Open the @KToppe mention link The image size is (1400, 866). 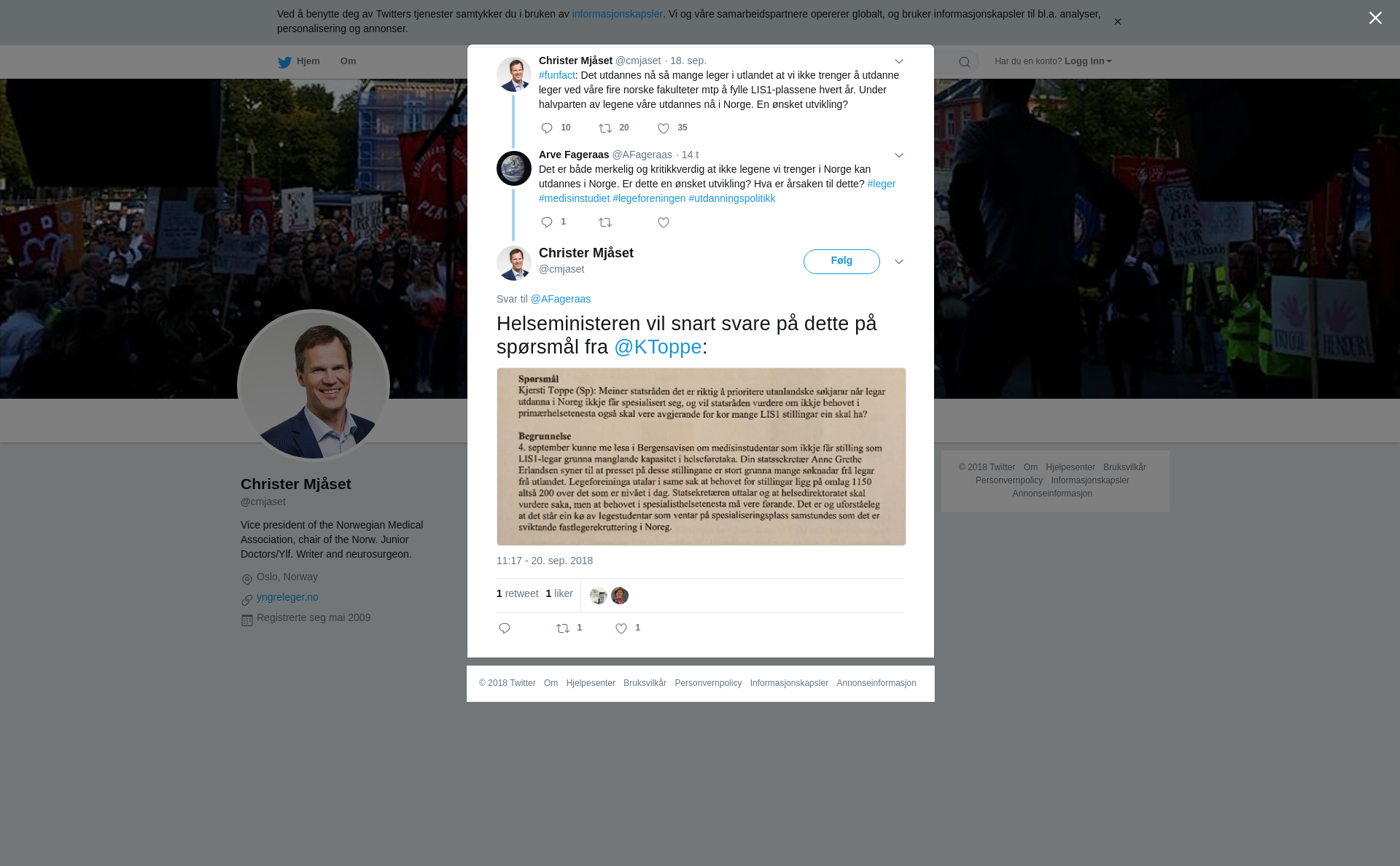[658, 347]
